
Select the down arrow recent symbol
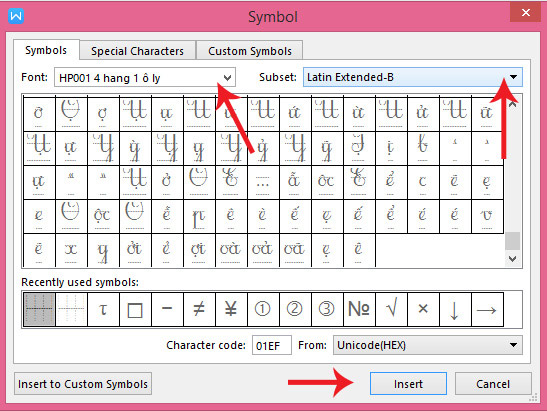455,309
